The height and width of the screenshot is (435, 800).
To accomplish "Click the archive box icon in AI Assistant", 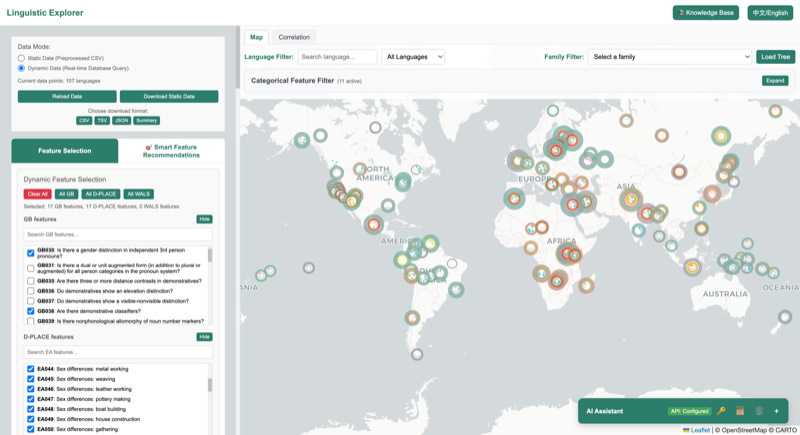I will pos(740,411).
